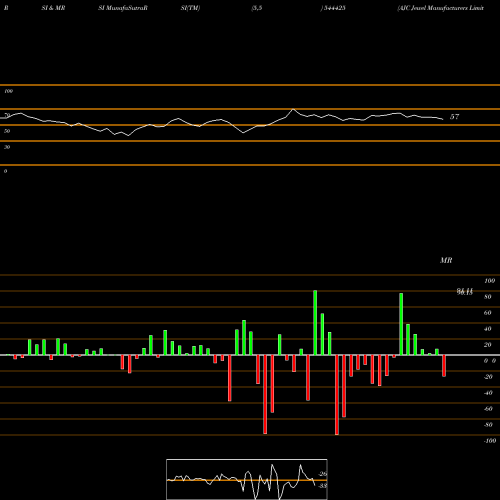
Task: Click the '80' label on the MR scale
Action: pos(488,297)
